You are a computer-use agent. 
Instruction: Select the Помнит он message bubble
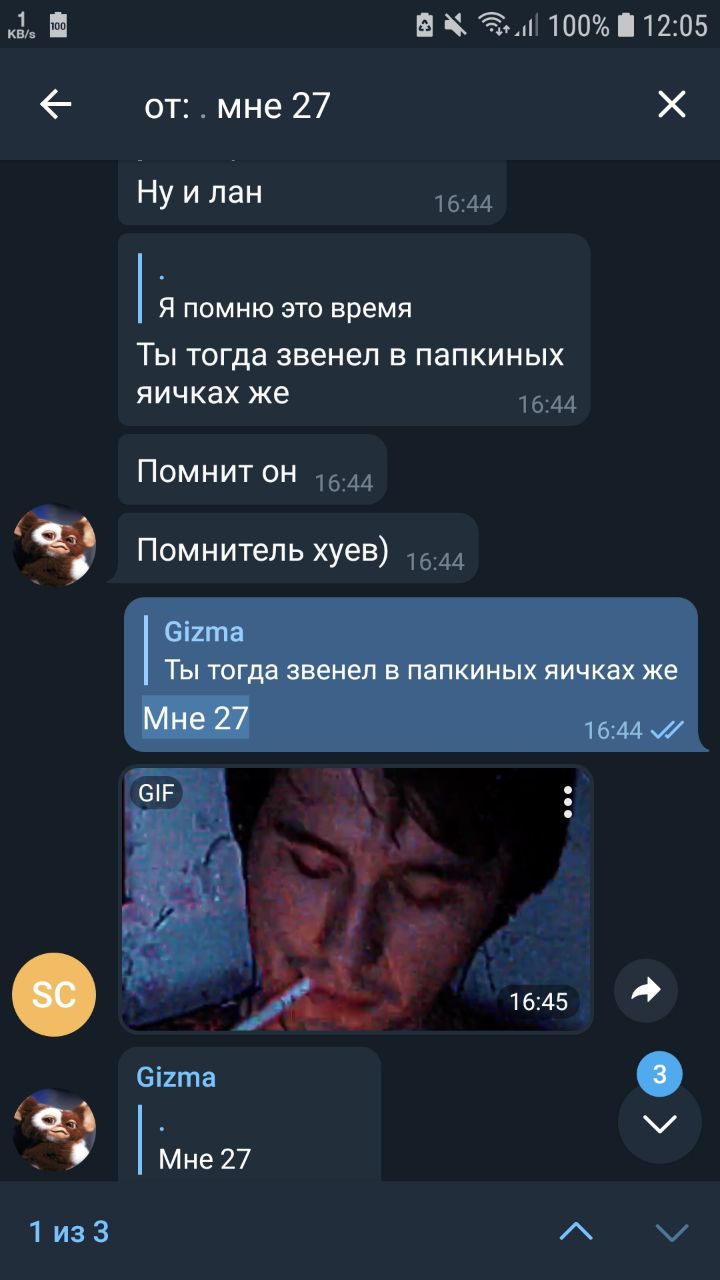click(252, 470)
